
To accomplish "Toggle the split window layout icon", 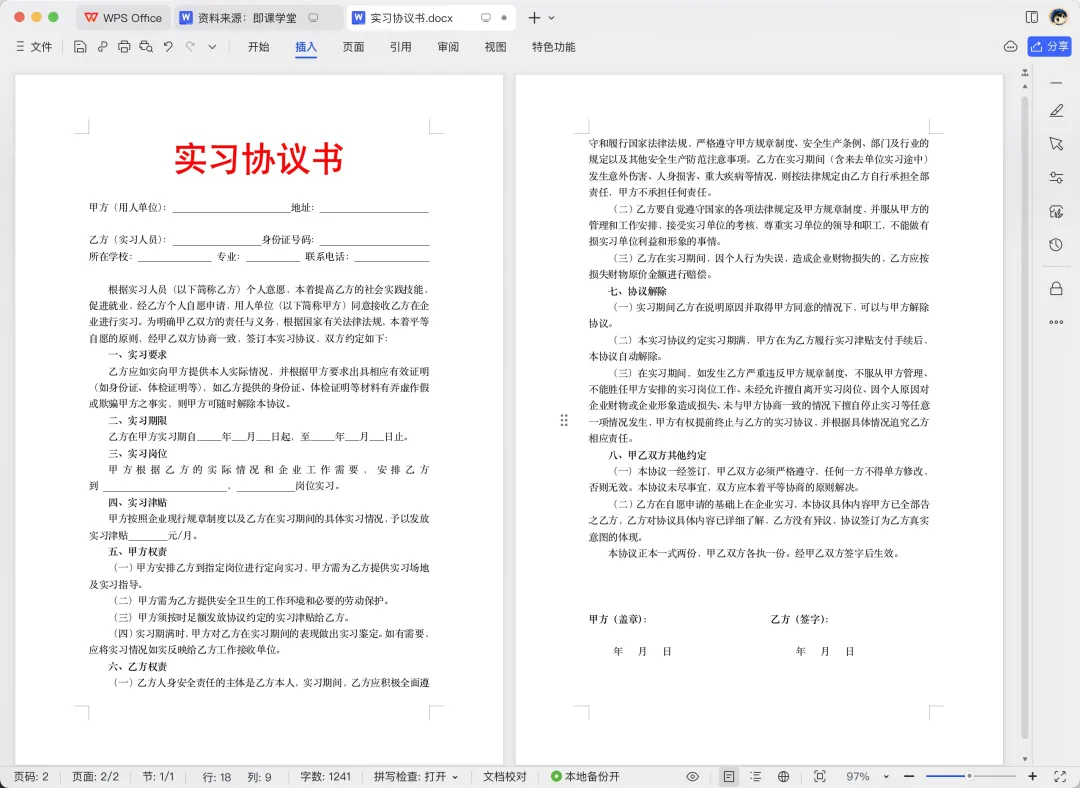I will [x=1031, y=17].
